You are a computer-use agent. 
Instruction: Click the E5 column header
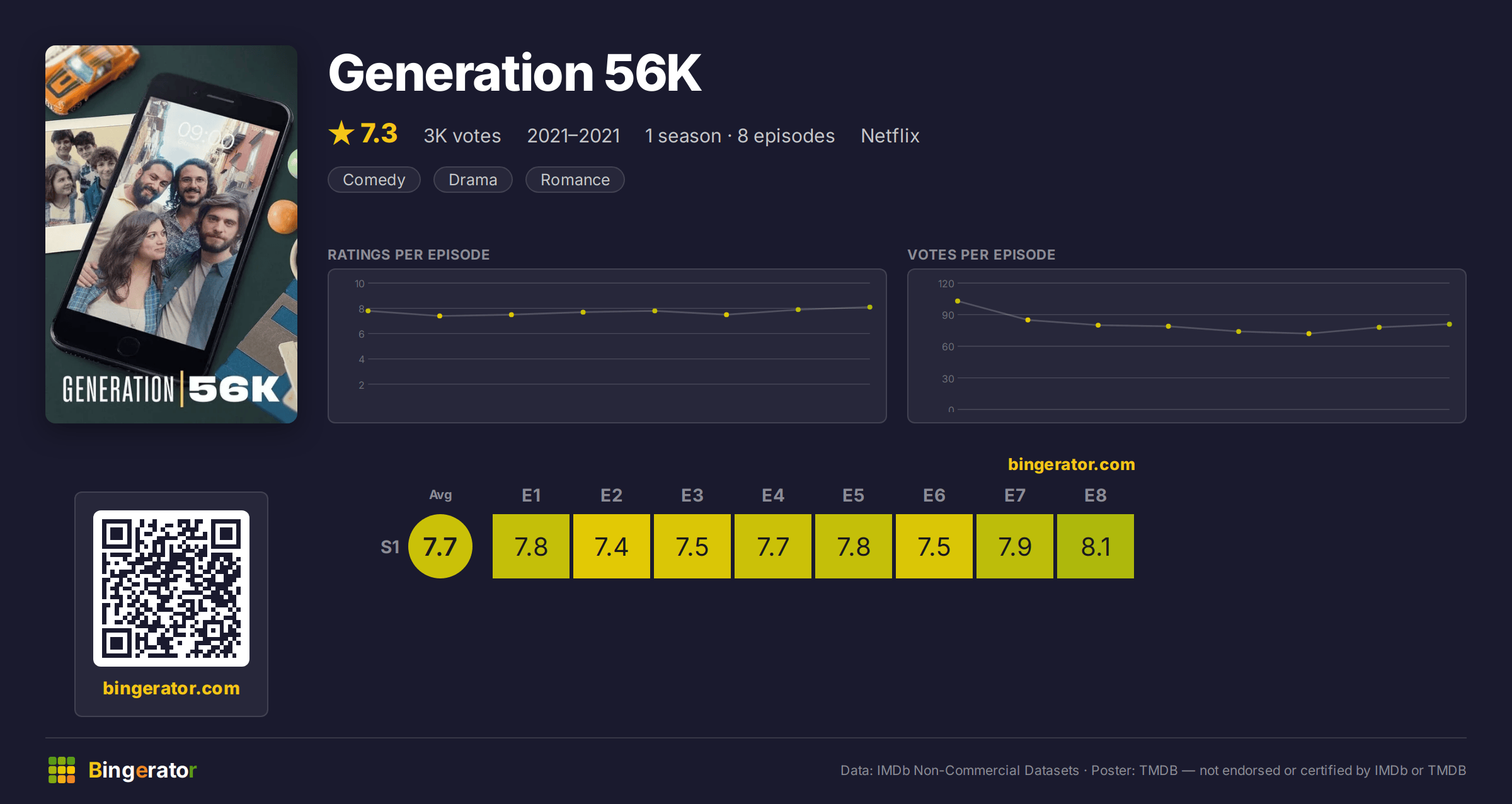[x=854, y=495]
